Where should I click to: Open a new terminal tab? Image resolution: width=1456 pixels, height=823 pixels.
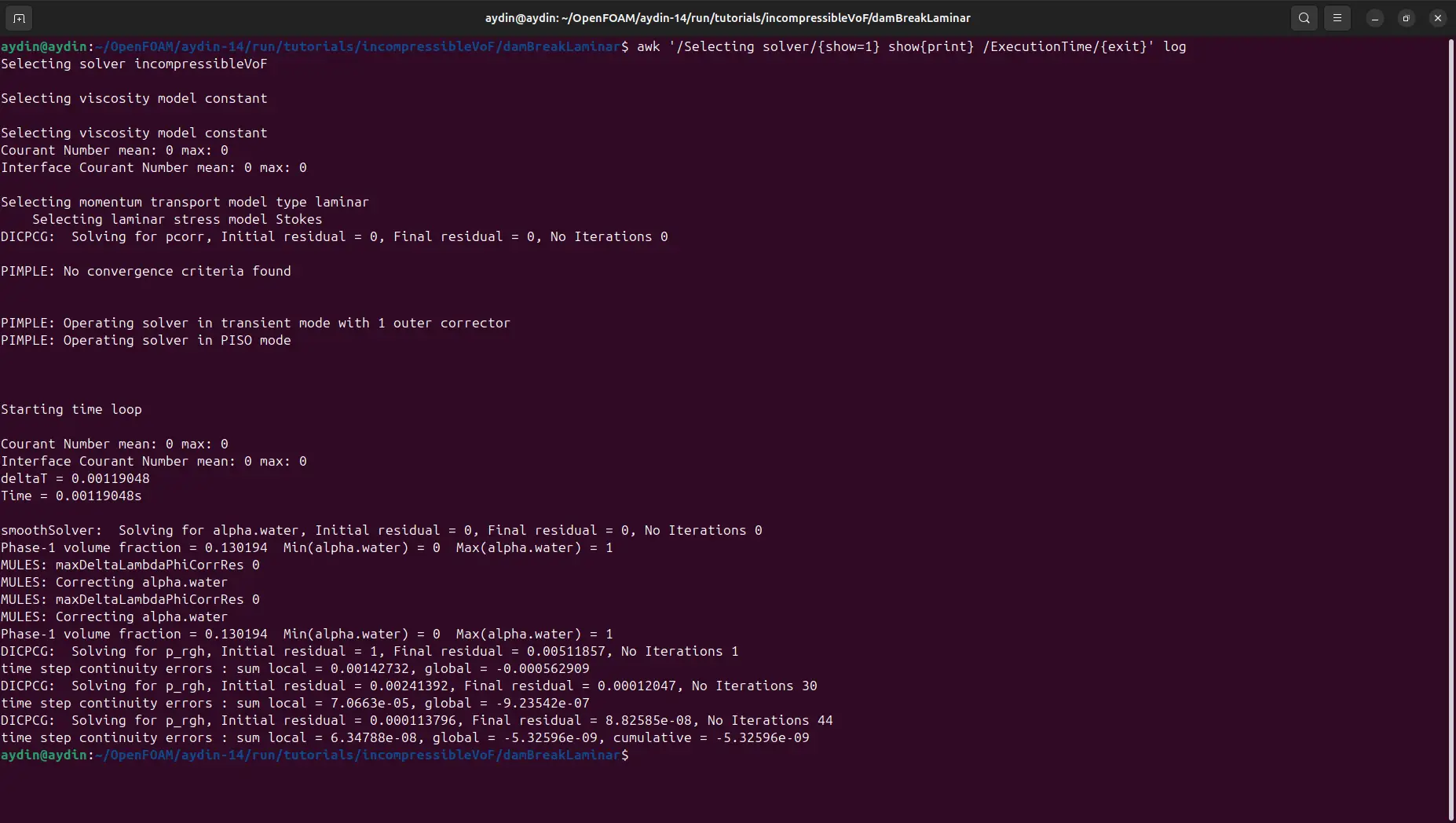point(19,18)
